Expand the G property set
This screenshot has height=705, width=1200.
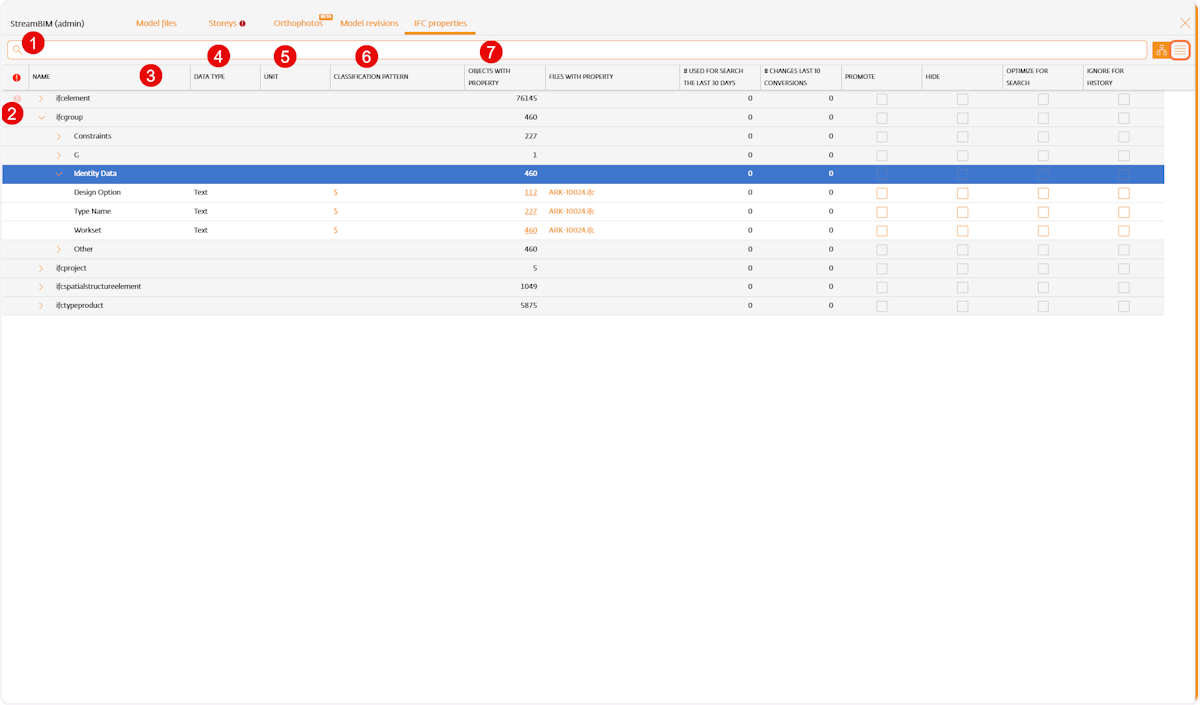[59, 155]
